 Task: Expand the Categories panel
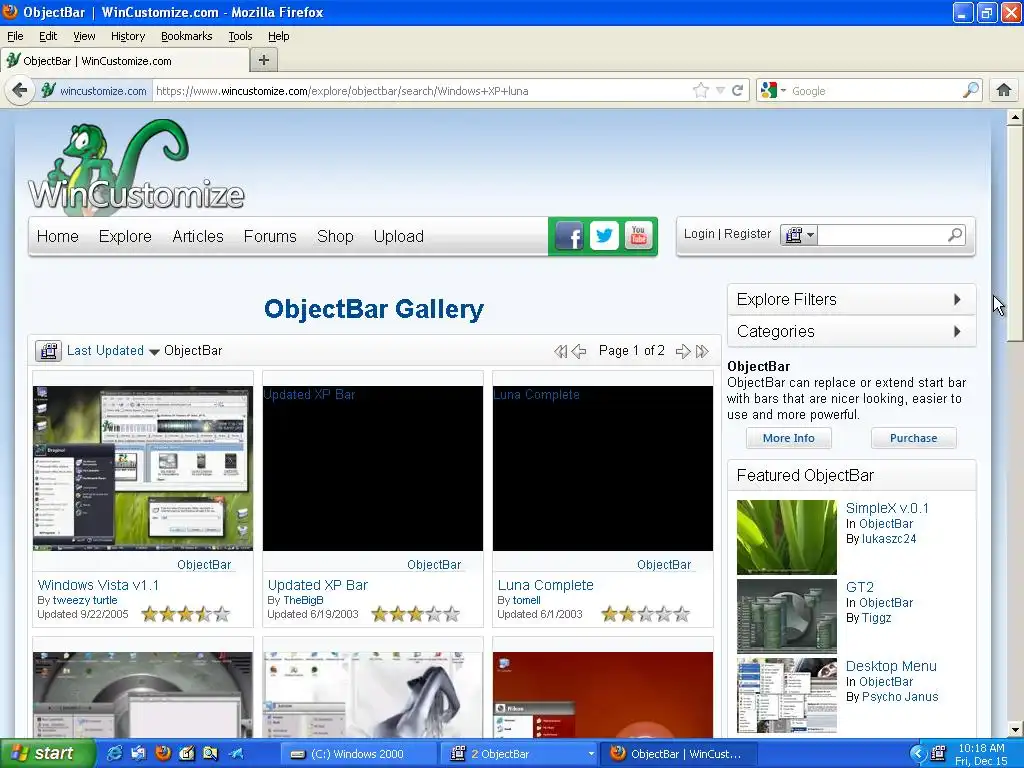point(852,331)
